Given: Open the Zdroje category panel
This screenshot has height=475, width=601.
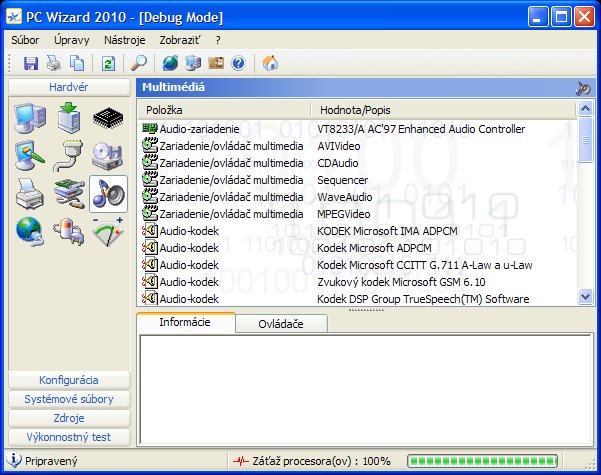Looking at the screenshot, I should pyautogui.click(x=69, y=418).
